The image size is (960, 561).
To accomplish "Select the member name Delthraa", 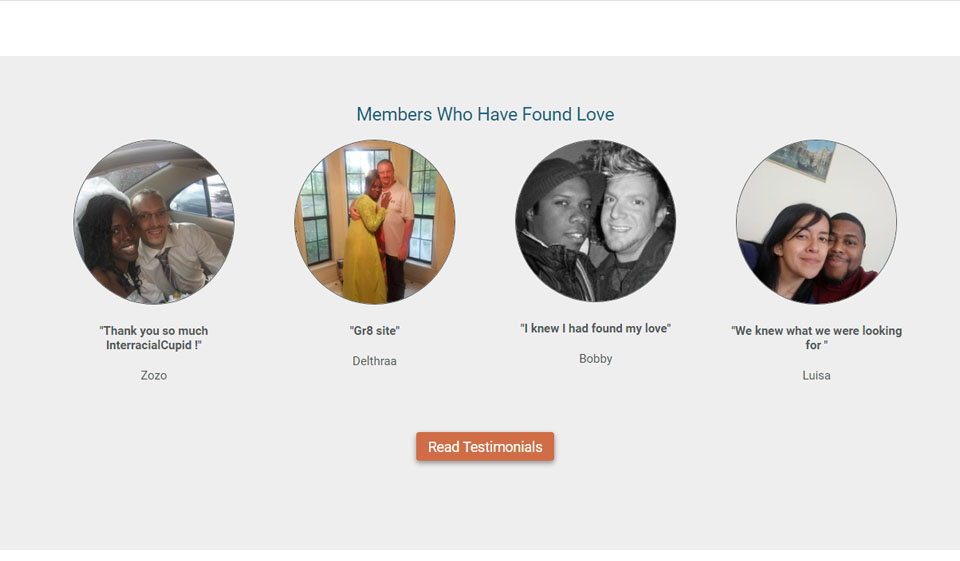I will point(375,361).
